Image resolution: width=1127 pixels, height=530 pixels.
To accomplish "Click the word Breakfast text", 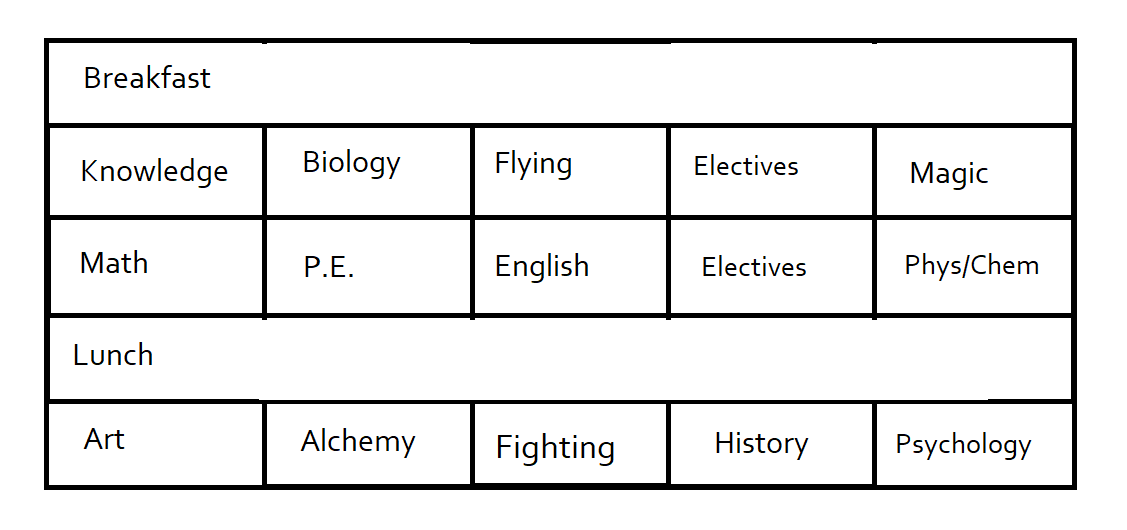I will [x=147, y=78].
